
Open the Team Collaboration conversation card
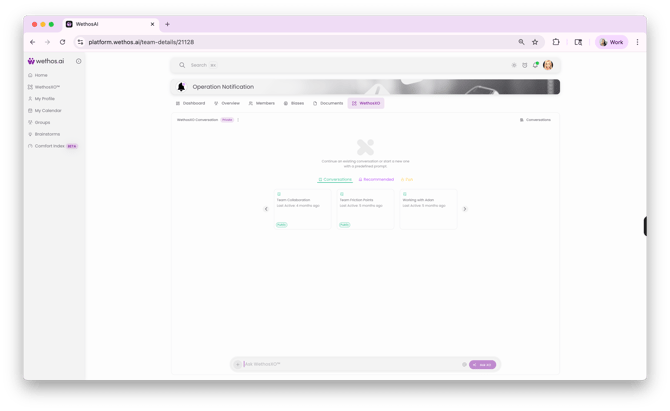point(303,209)
